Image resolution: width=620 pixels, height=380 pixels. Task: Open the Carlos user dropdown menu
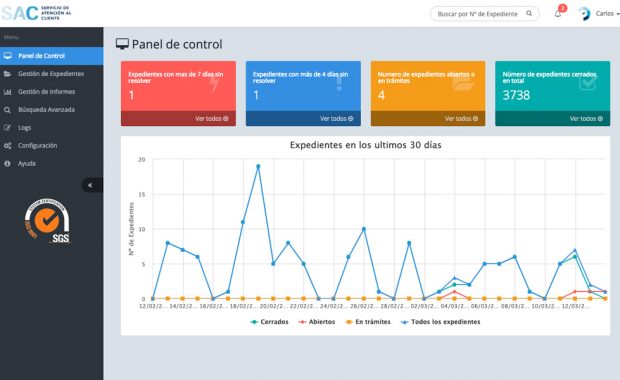click(607, 14)
